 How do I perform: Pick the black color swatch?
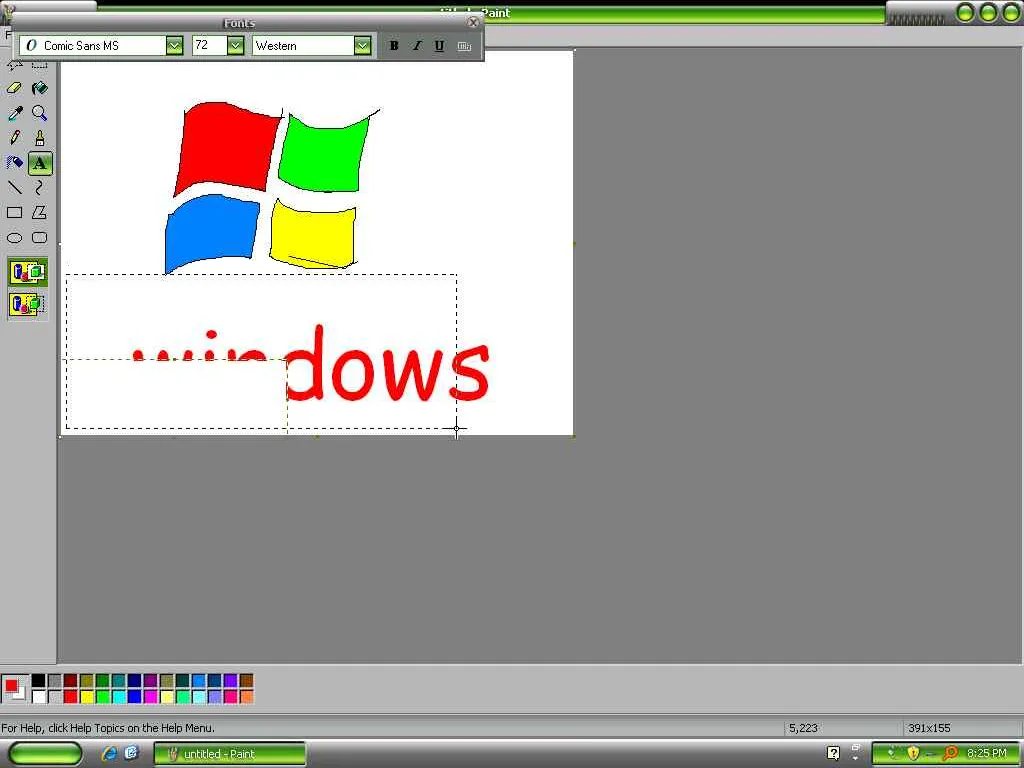[x=39, y=681]
